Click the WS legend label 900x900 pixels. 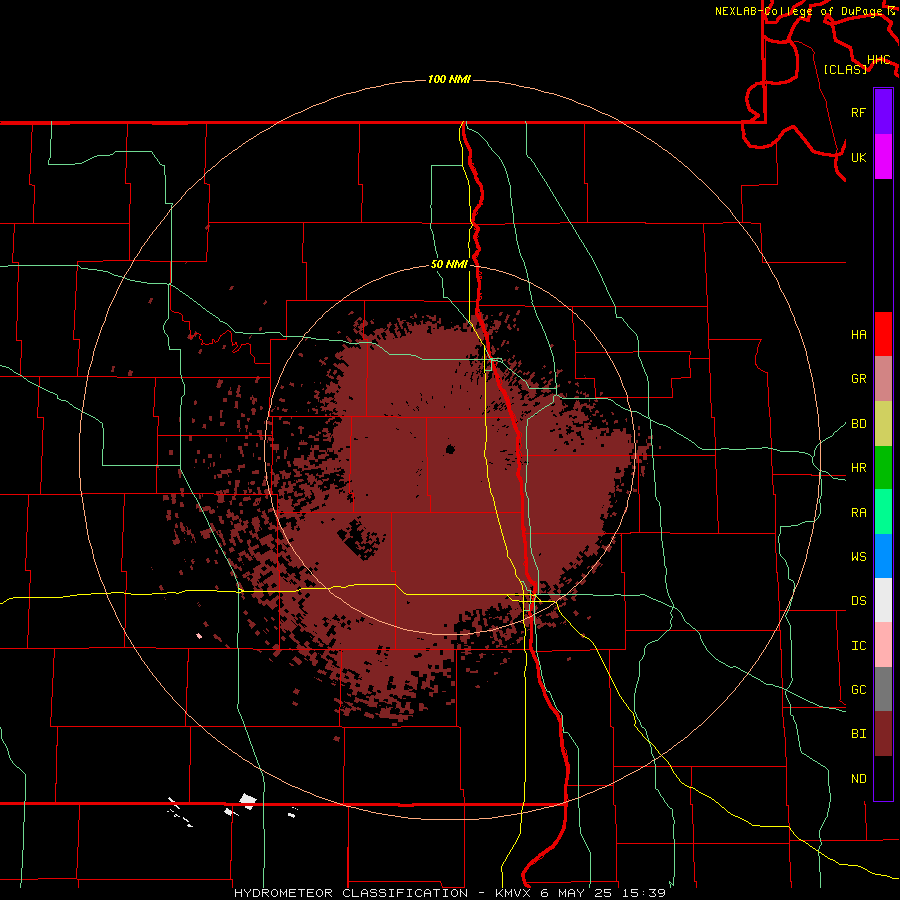click(x=858, y=557)
